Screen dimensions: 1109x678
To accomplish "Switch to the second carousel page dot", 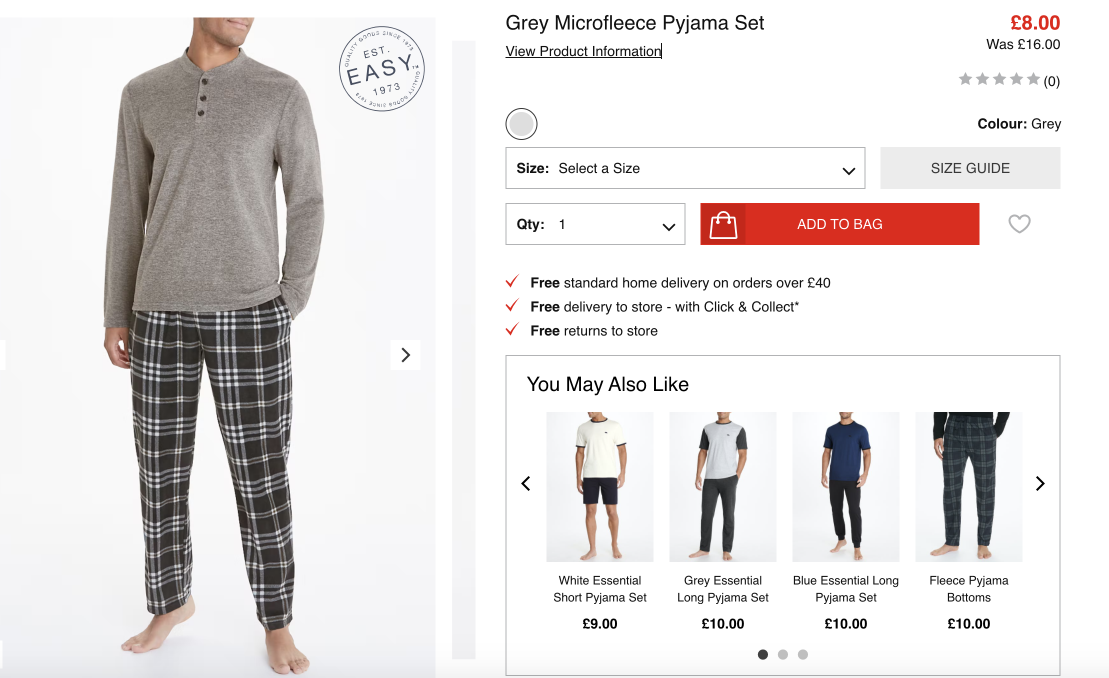I will point(782,655).
